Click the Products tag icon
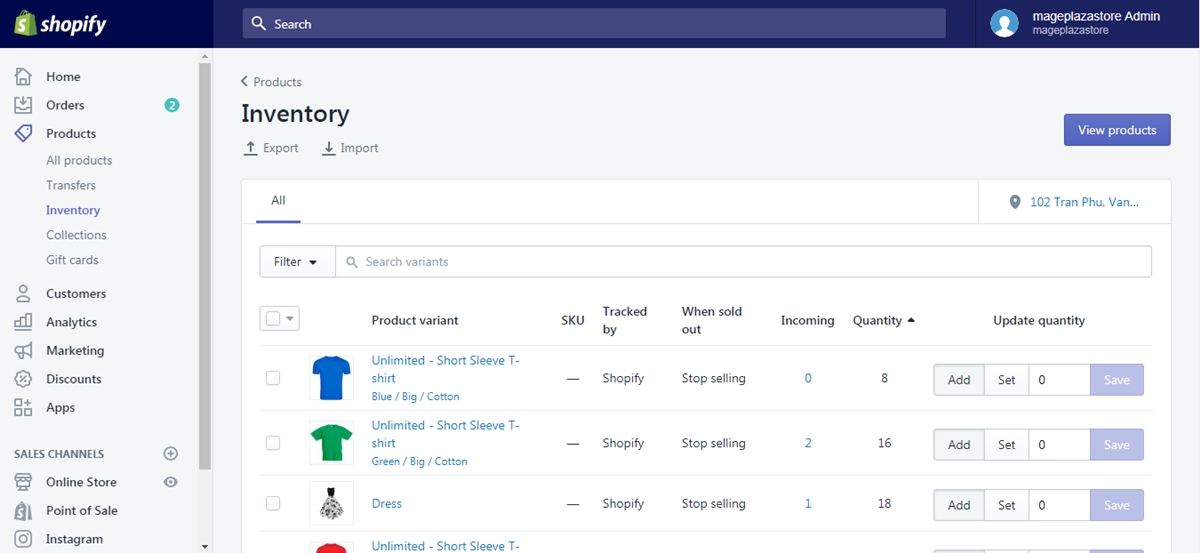1200x553 pixels. [x=23, y=133]
